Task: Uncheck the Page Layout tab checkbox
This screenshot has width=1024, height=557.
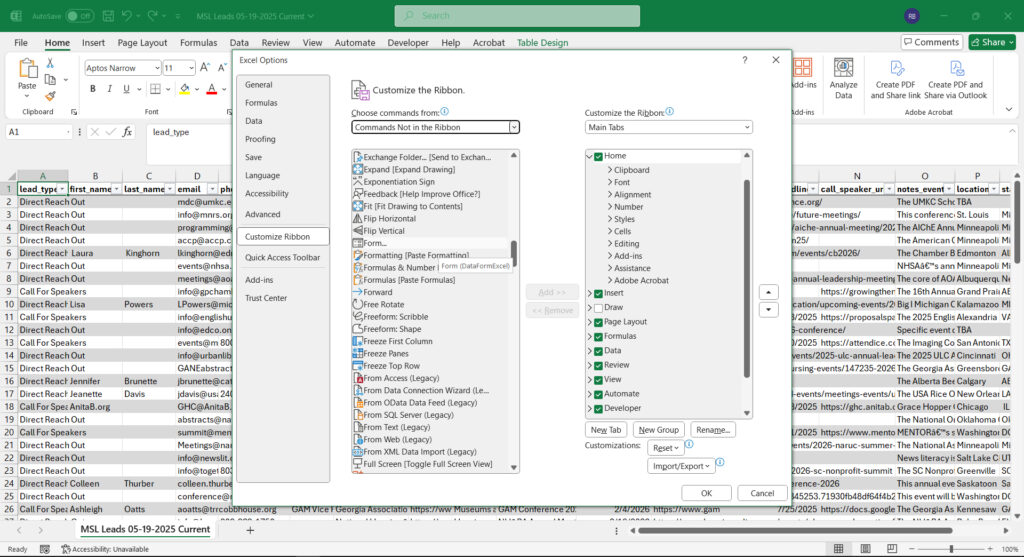Action: 598,322
